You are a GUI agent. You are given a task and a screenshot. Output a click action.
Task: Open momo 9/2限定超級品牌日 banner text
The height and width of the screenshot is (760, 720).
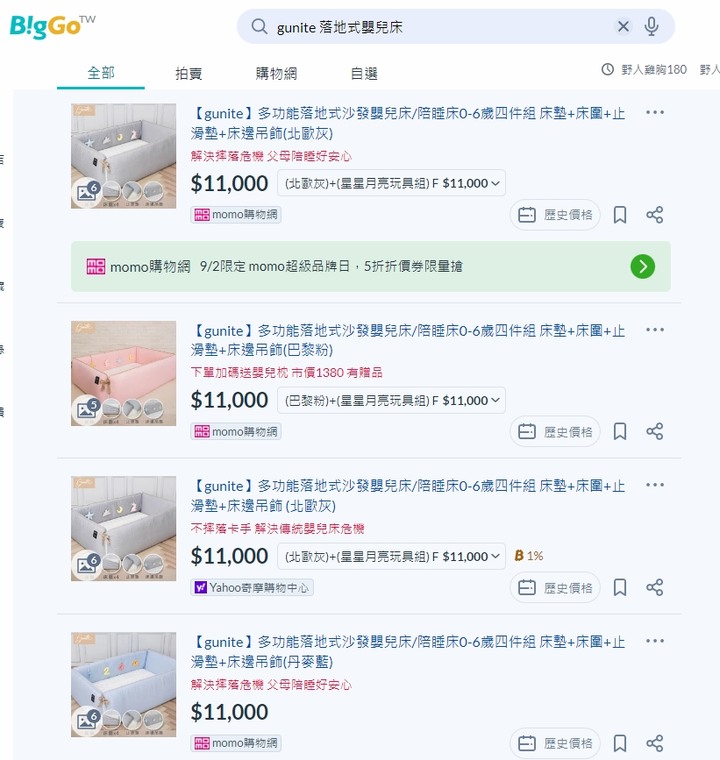(x=331, y=267)
